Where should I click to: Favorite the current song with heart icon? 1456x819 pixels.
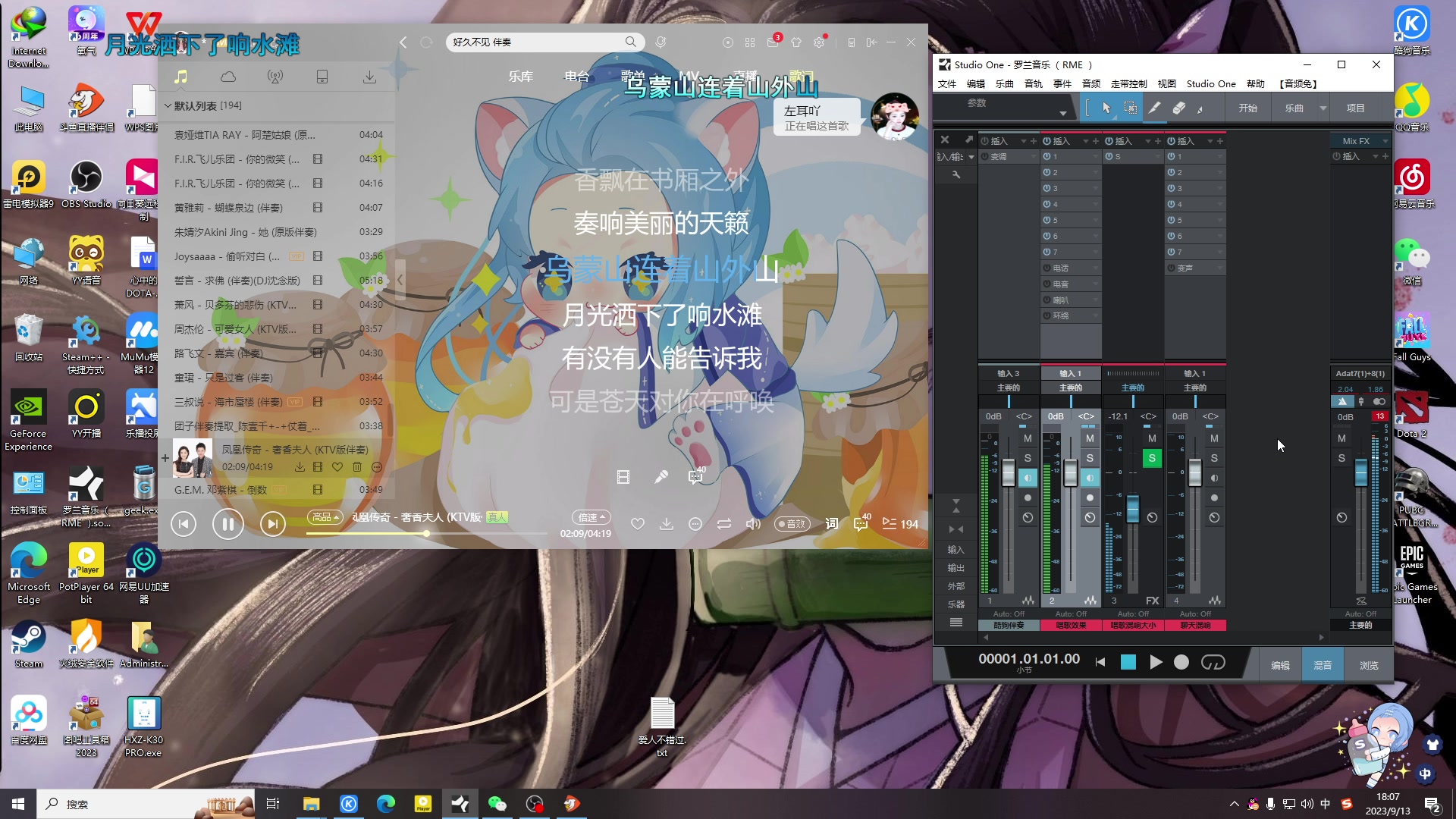click(638, 524)
